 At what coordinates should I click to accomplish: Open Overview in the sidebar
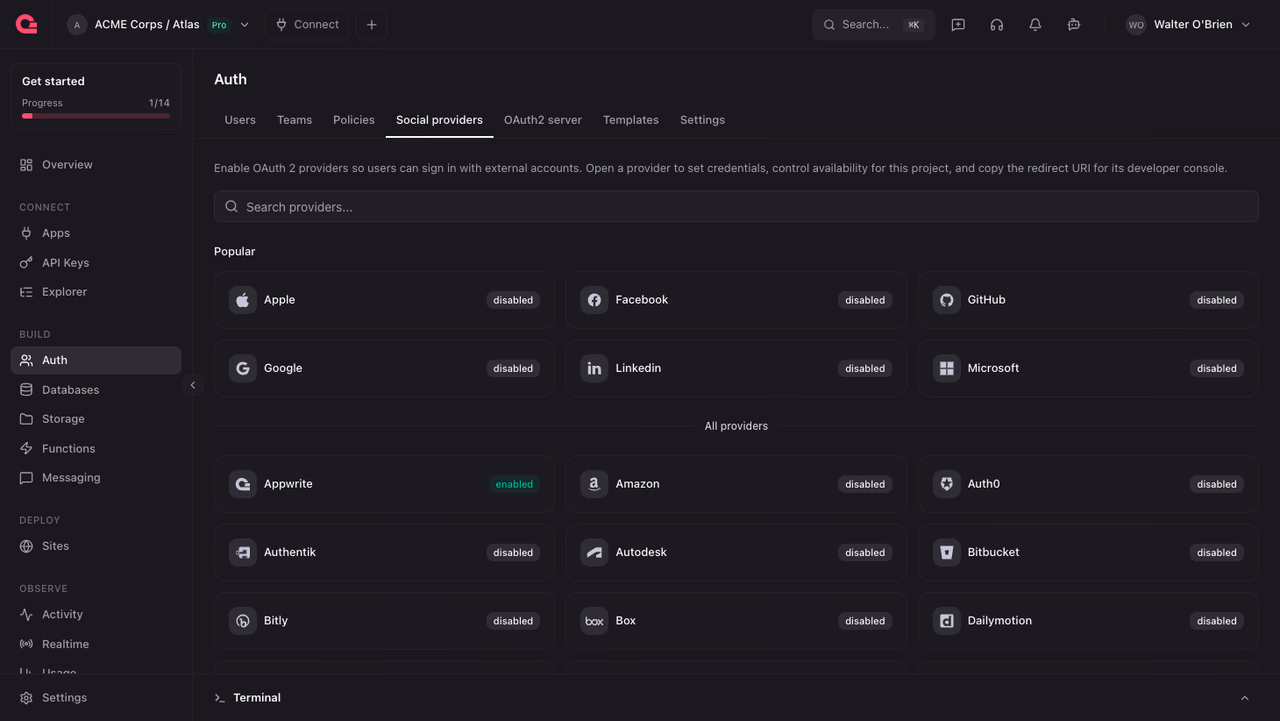pyautogui.click(x=96, y=165)
